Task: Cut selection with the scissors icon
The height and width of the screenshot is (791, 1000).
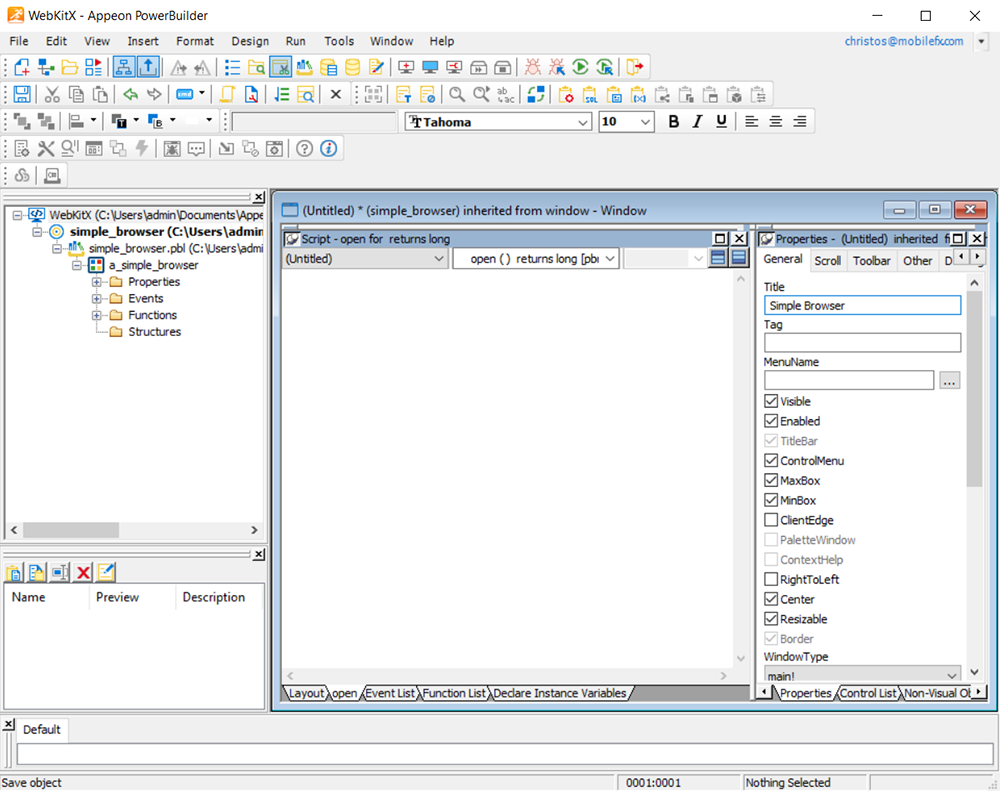Action: (x=52, y=95)
